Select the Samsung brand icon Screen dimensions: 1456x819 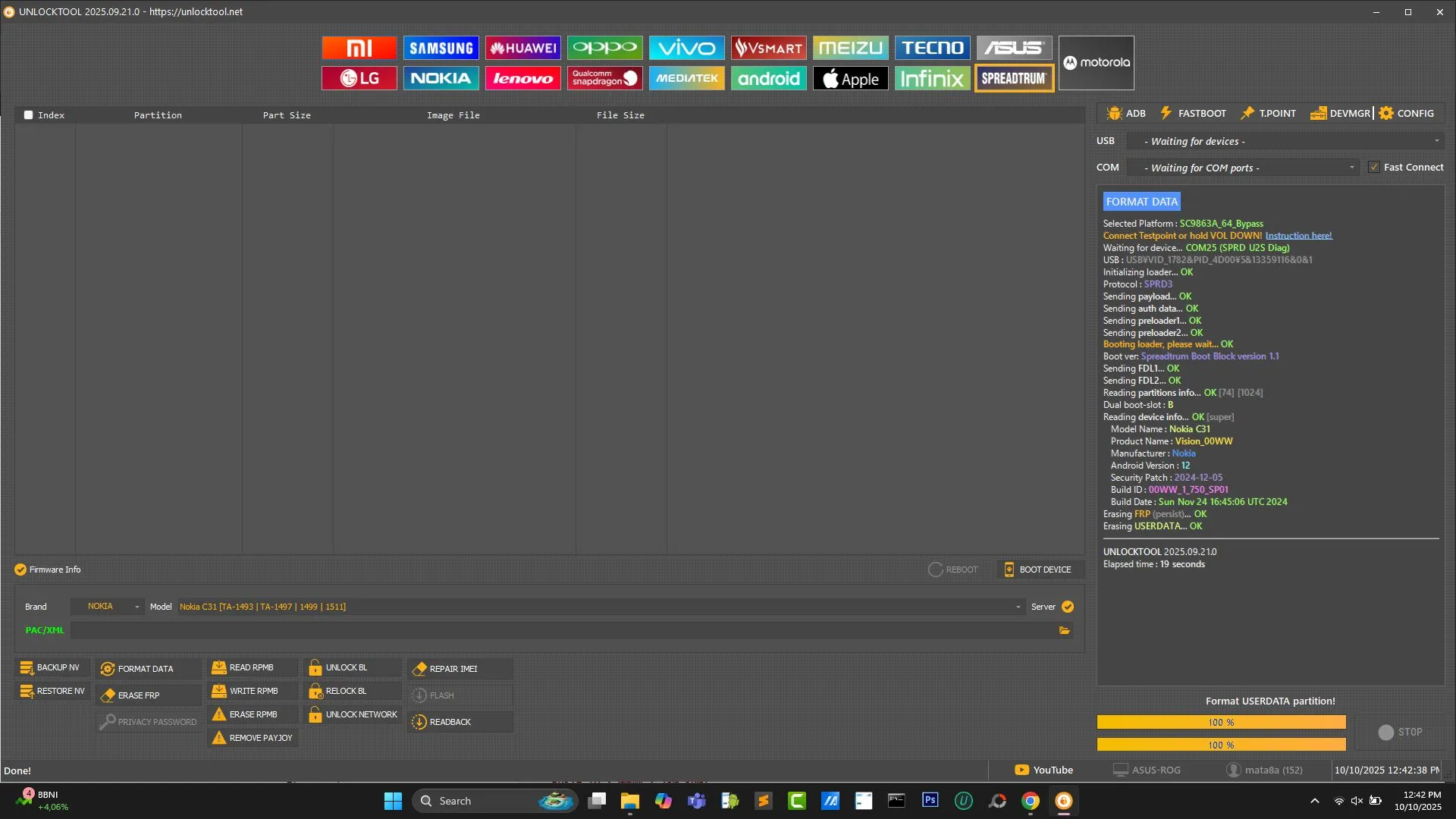coord(441,48)
